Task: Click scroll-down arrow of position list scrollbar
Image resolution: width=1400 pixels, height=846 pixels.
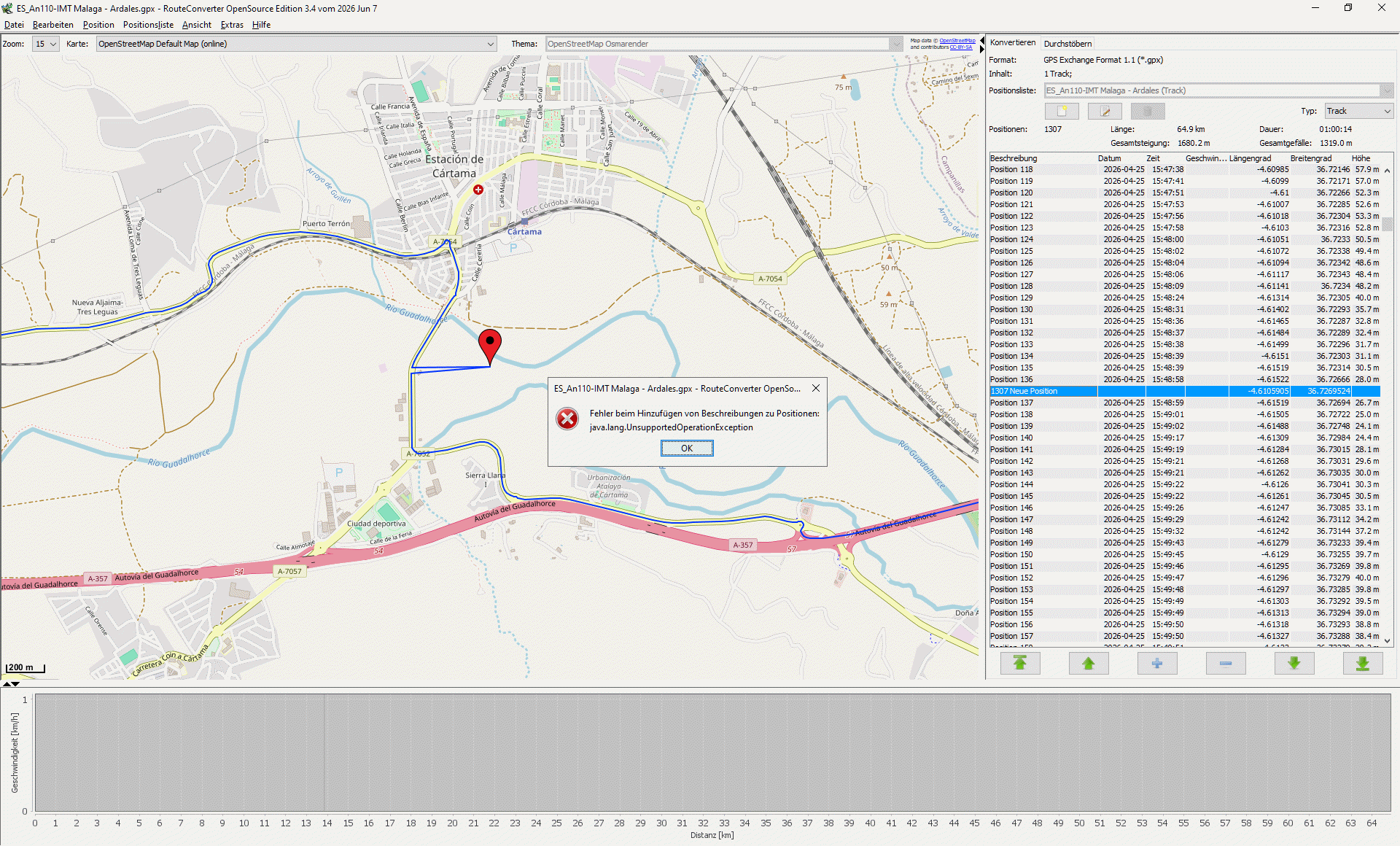Action: pyautogui.click(x=1387, y=641)
